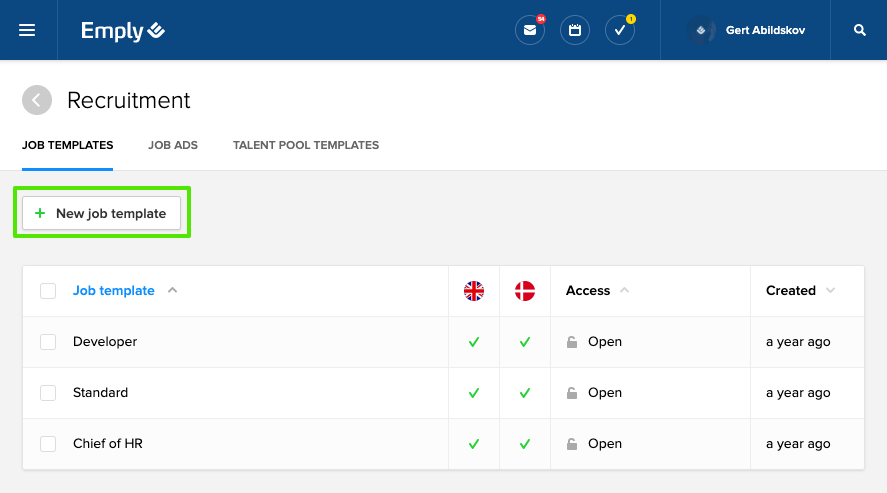Switch to the Job Ads tab
Image resolution: width=887 pixels, height=493 pixels.
173,145
